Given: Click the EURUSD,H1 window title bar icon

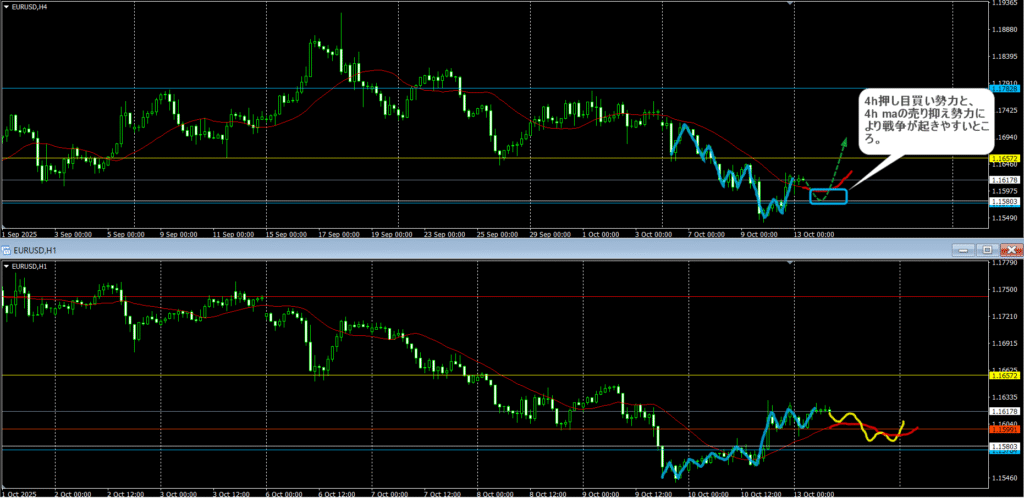Looking at the screenshot, I should [x=6, y=248].
